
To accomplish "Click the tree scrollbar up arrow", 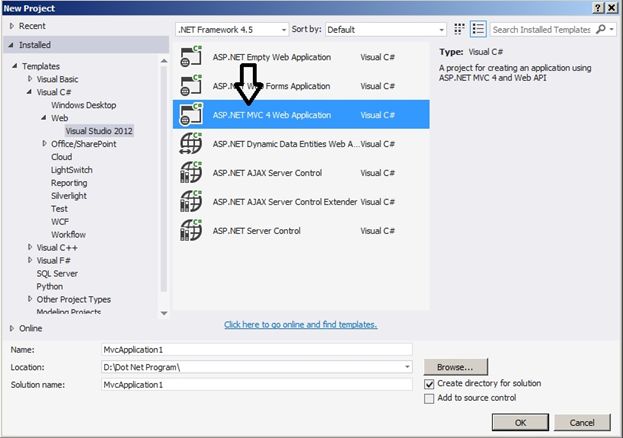I will pyautogui.click(x=164, y=61).
